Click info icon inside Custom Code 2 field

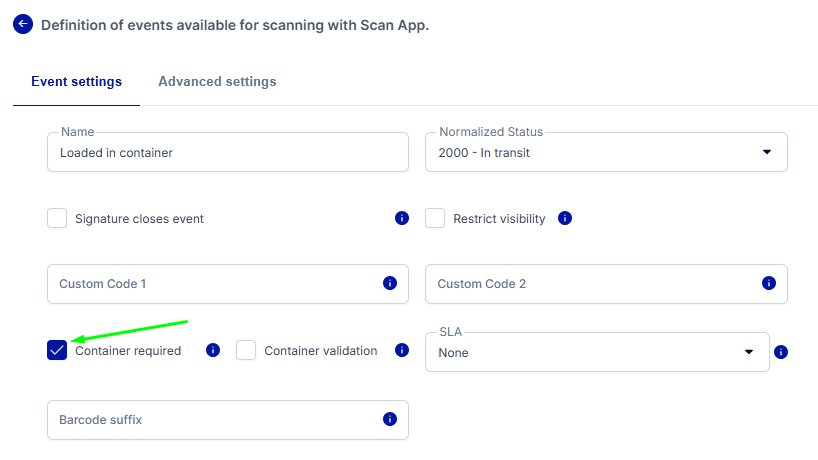tap(768, 284)
